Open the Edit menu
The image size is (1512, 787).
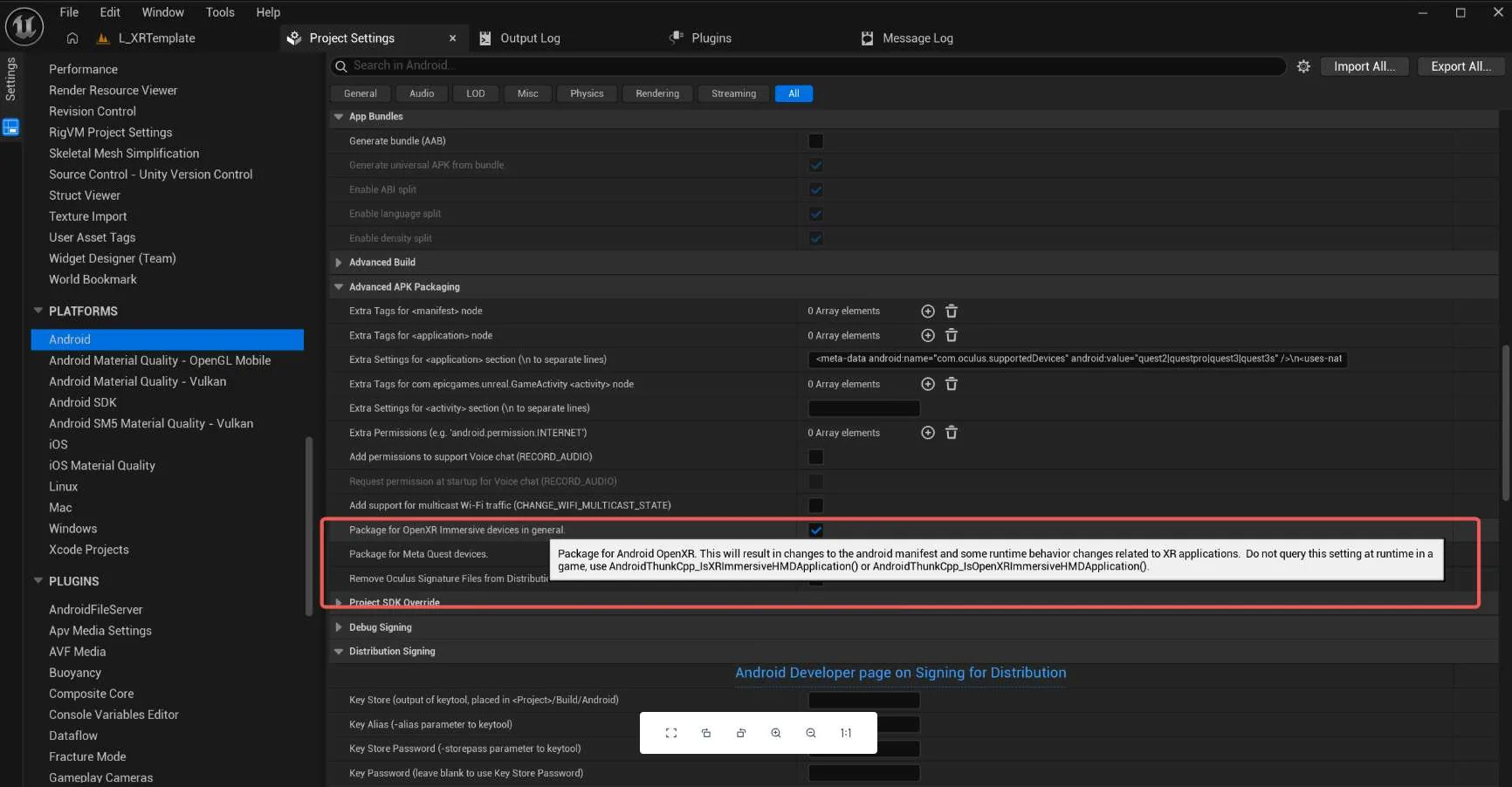[x=110, y=12]
